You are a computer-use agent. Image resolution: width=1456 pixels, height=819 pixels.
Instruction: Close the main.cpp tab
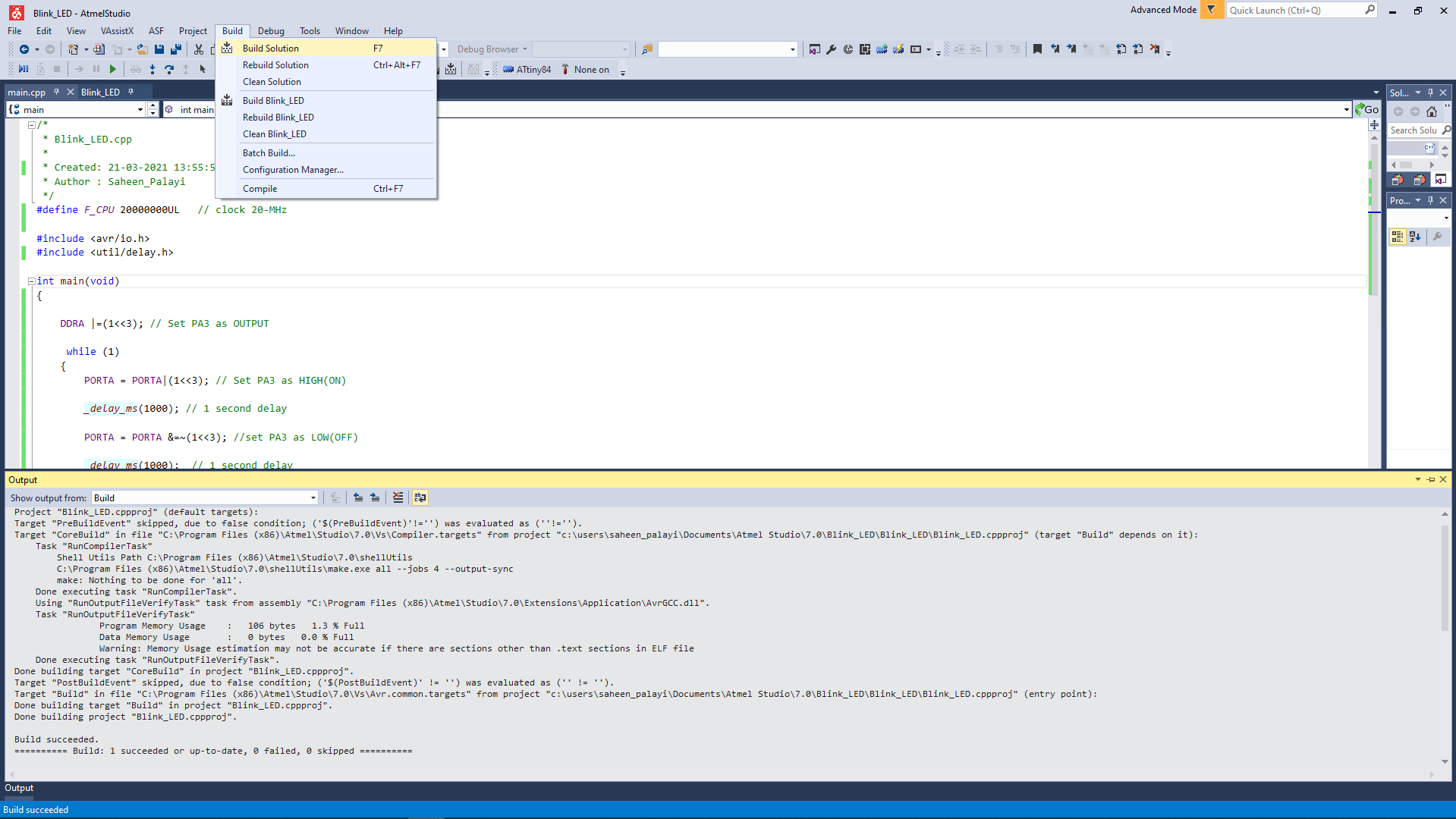[x=71, y=92]
